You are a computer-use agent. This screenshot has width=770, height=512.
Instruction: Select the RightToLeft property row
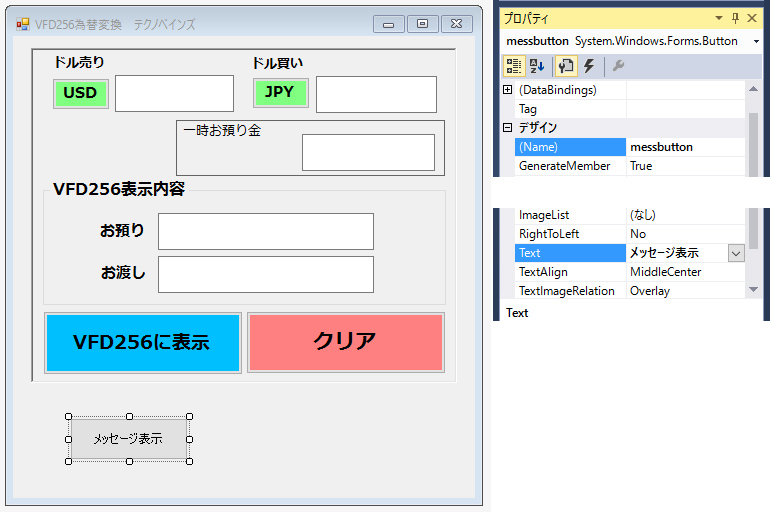coord(630,234)
